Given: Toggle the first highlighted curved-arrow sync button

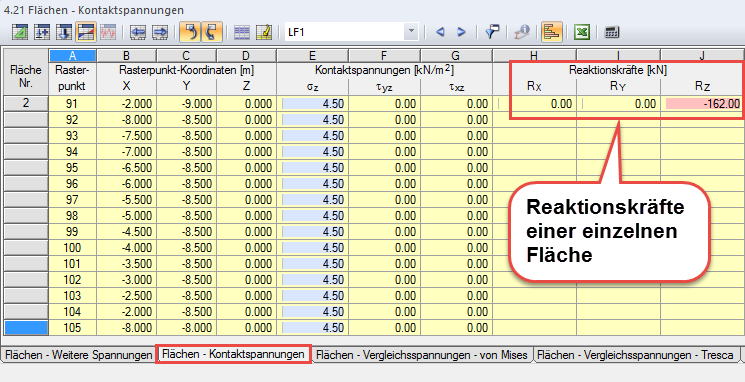Looking at the screenshot, I should (x=190, y=32).
